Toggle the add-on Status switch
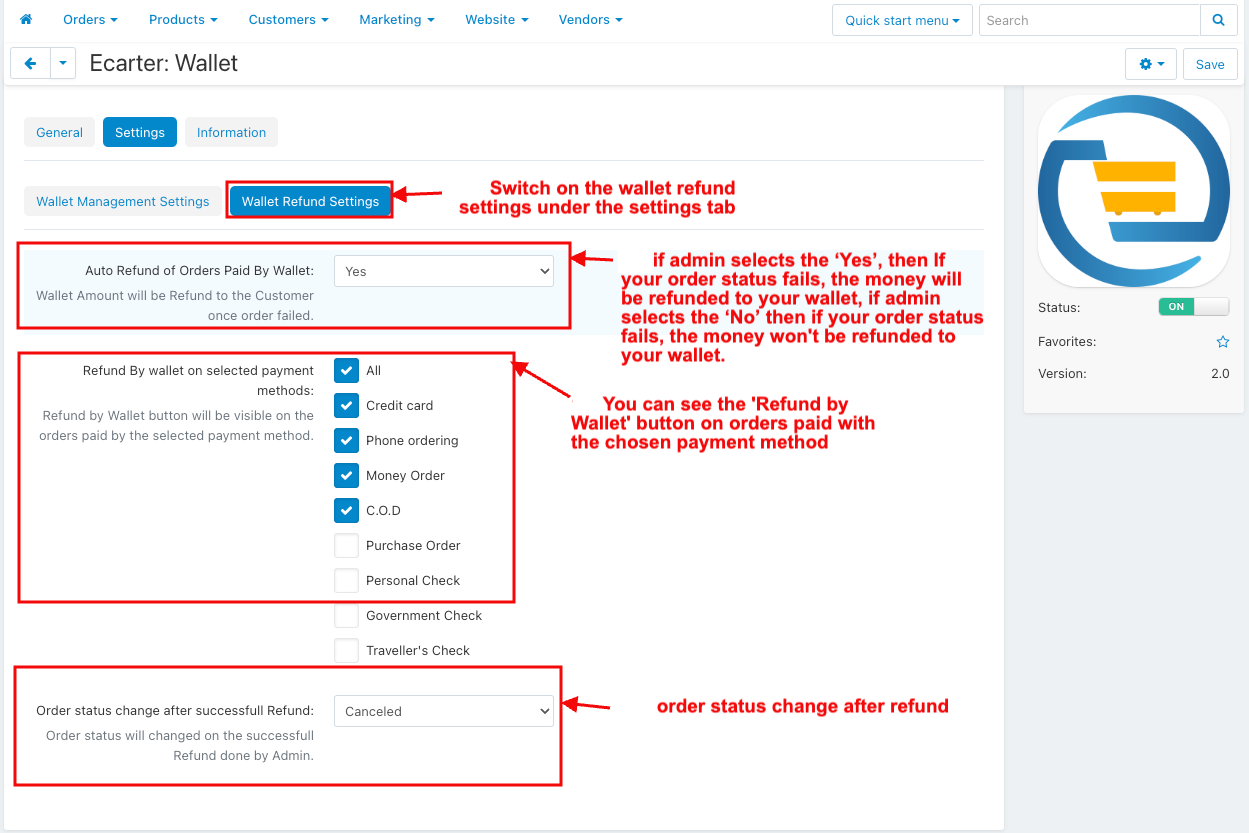 click(1193, 307)
